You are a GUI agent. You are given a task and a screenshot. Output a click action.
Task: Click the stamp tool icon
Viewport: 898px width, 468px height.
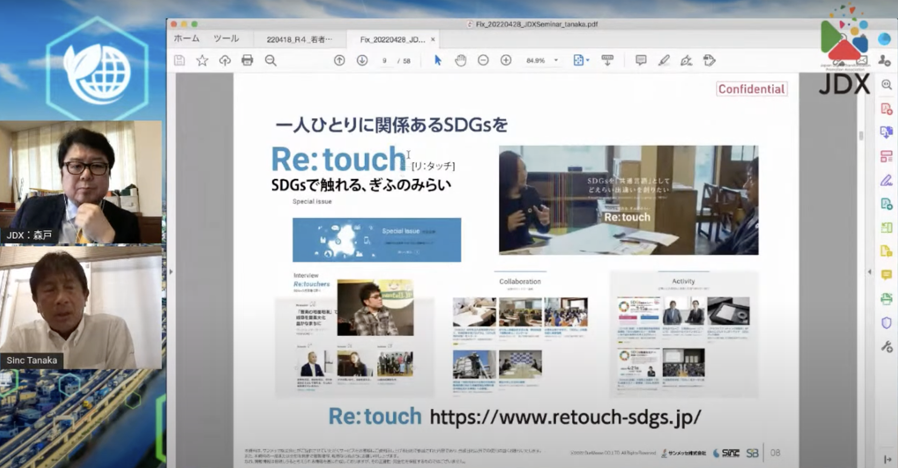709,60
